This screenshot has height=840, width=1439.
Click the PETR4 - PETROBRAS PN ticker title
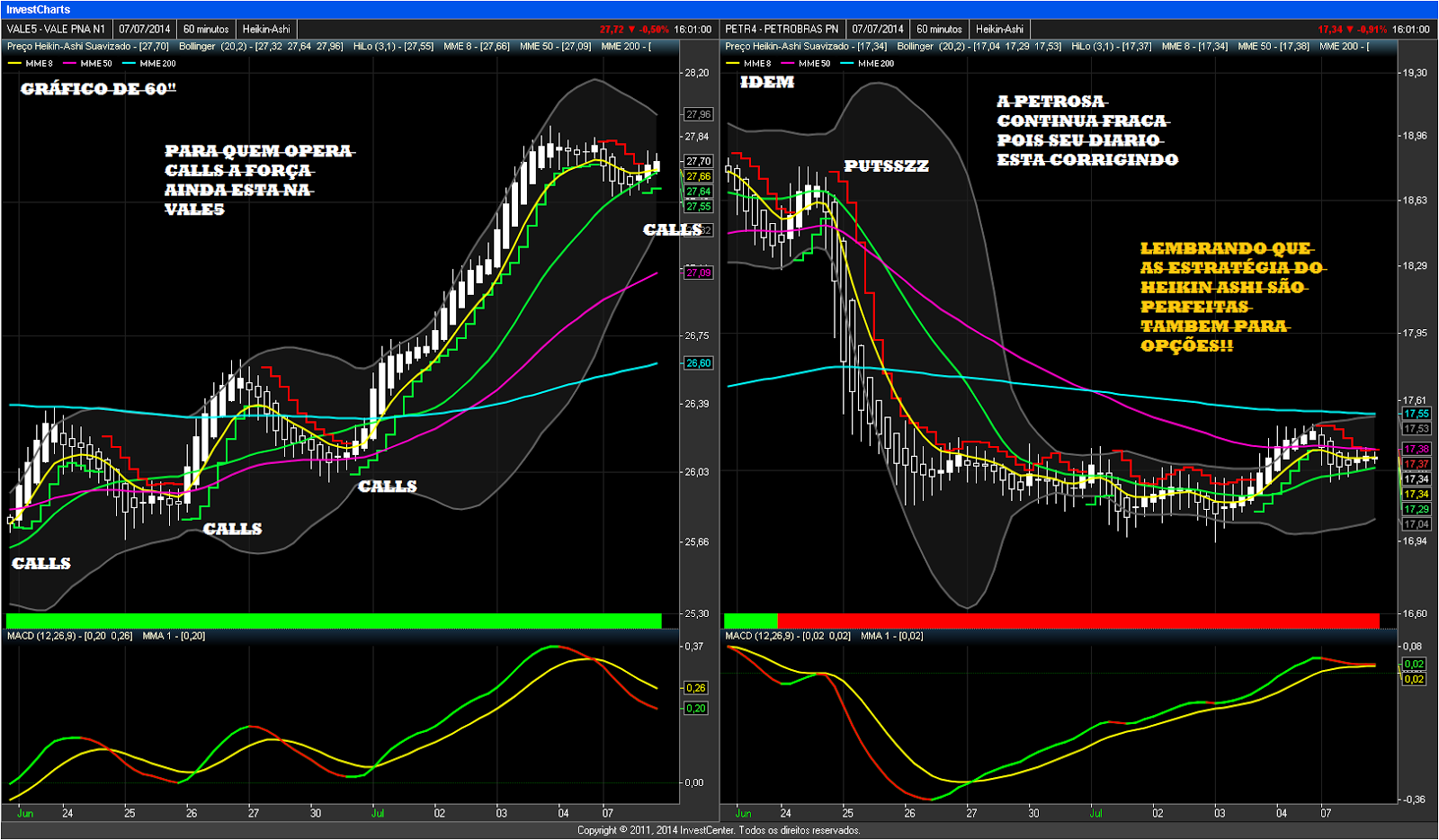click(x=782, y=29)
